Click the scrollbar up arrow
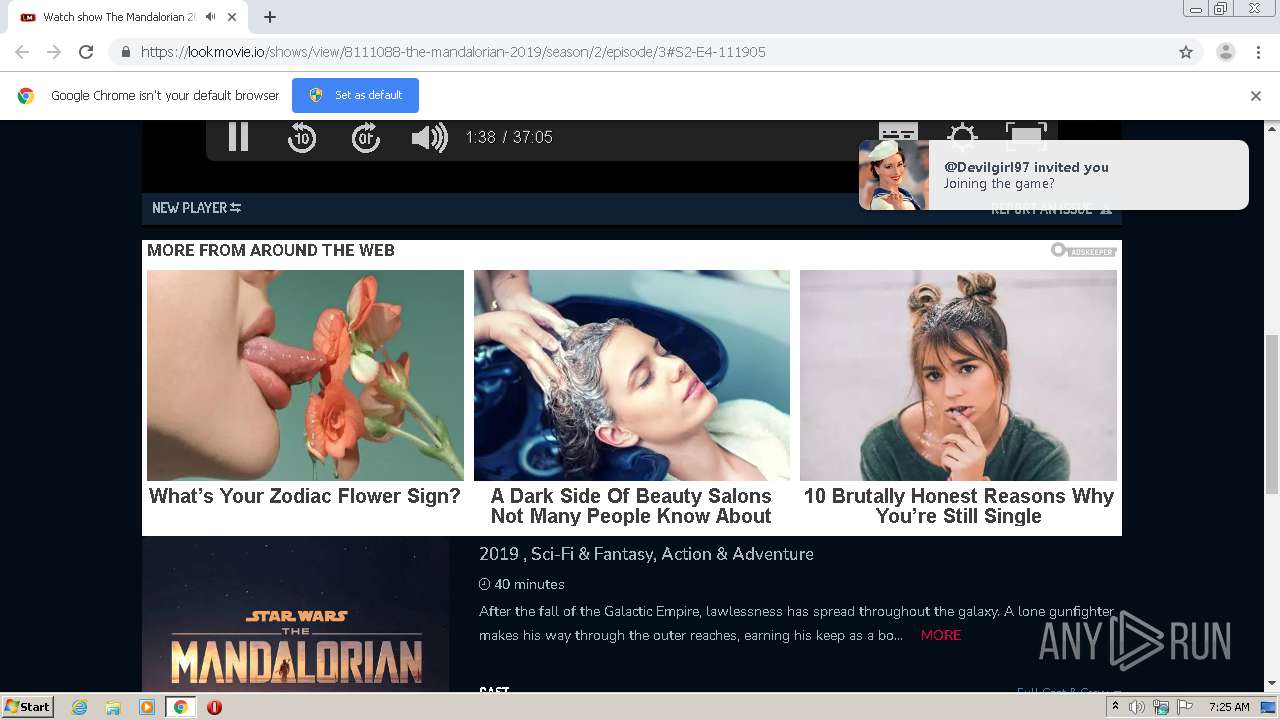Screen dimensions: 1280x720 pyautogui.click(x=1272, y=128)
